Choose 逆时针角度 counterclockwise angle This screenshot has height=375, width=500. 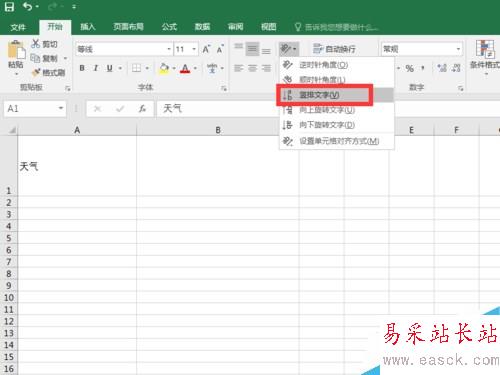coord(337,65)
